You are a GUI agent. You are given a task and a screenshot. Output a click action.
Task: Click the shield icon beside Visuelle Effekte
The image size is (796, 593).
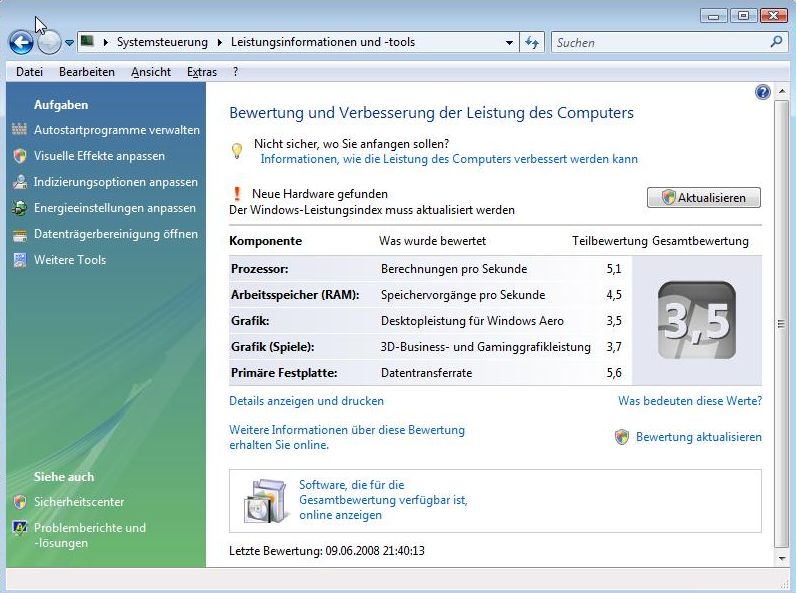tap(20, 156)
